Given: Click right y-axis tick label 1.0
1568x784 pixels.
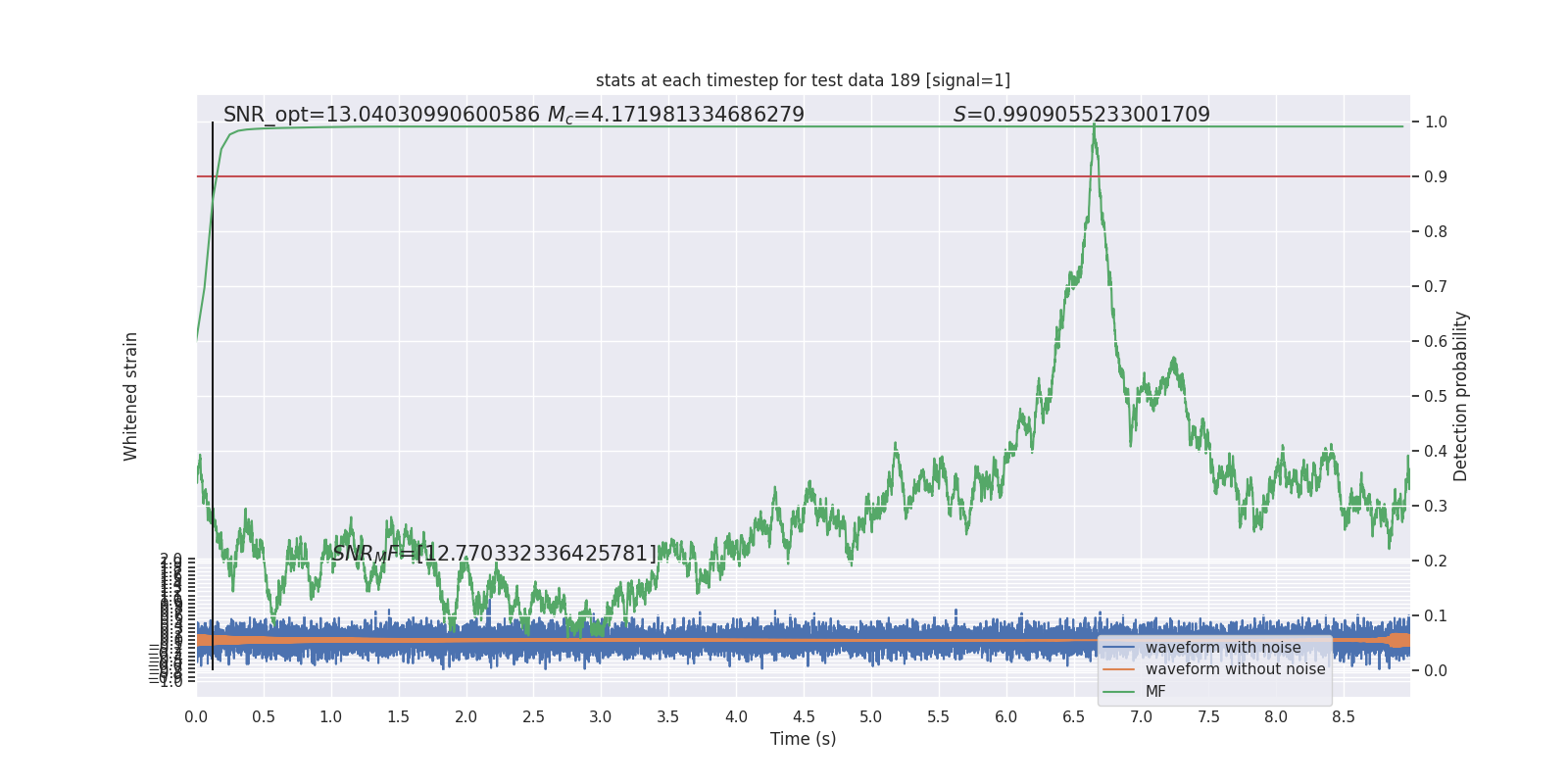Looking at the screenshot, I should (1436, 122).
